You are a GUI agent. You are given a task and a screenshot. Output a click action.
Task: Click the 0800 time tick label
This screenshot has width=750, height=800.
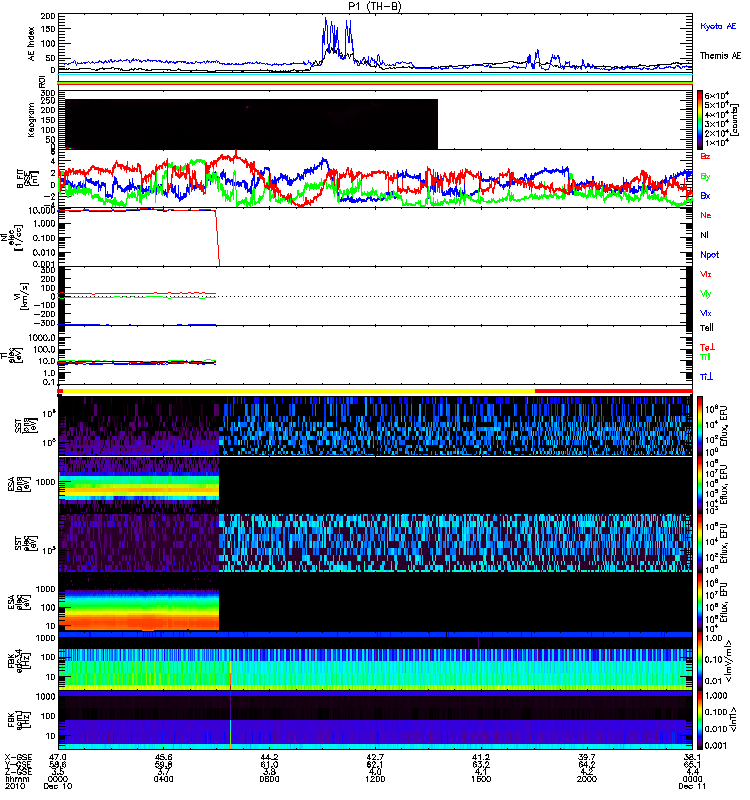pos(269,779)
